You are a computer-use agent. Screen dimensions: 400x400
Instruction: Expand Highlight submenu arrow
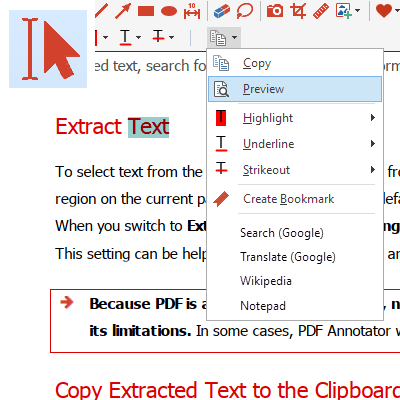pyautogui.click(x=373, y=118)
